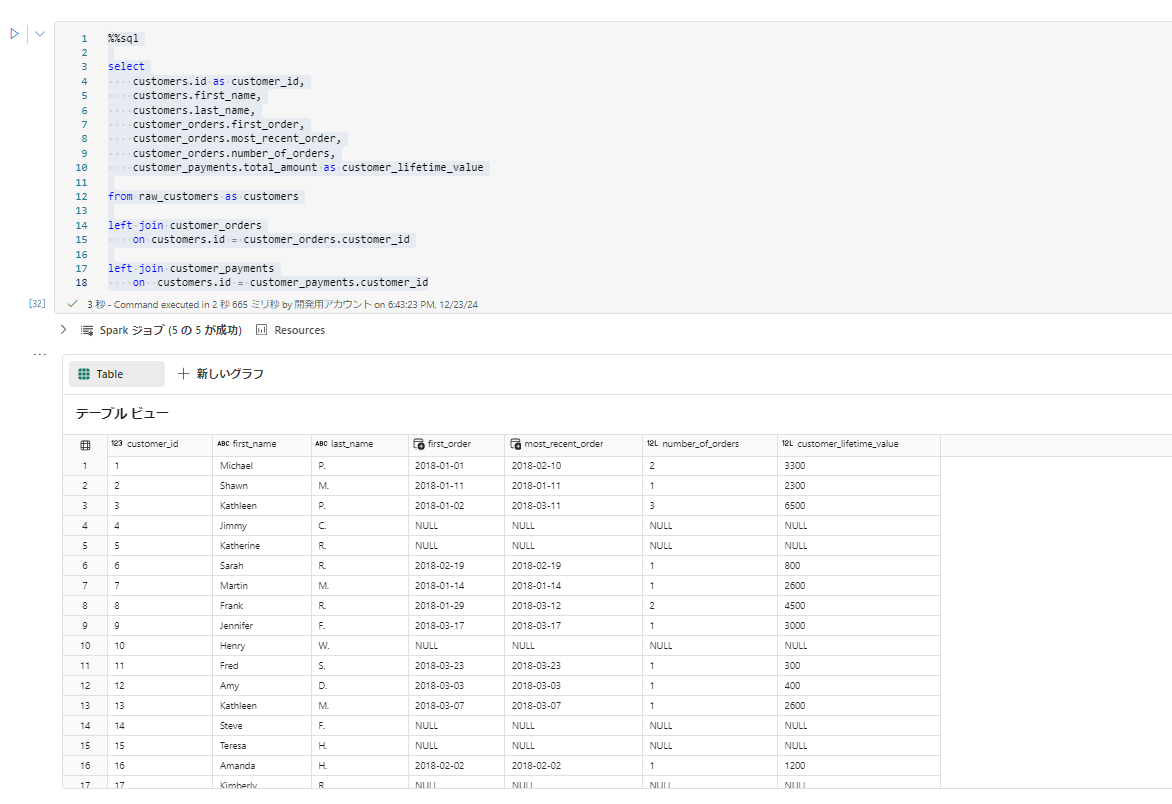Image resolution: width=1172 pixels, height=804 pixels.
Task: Click most_recent_order date 2018-03-12
Action: pos(573,606)
